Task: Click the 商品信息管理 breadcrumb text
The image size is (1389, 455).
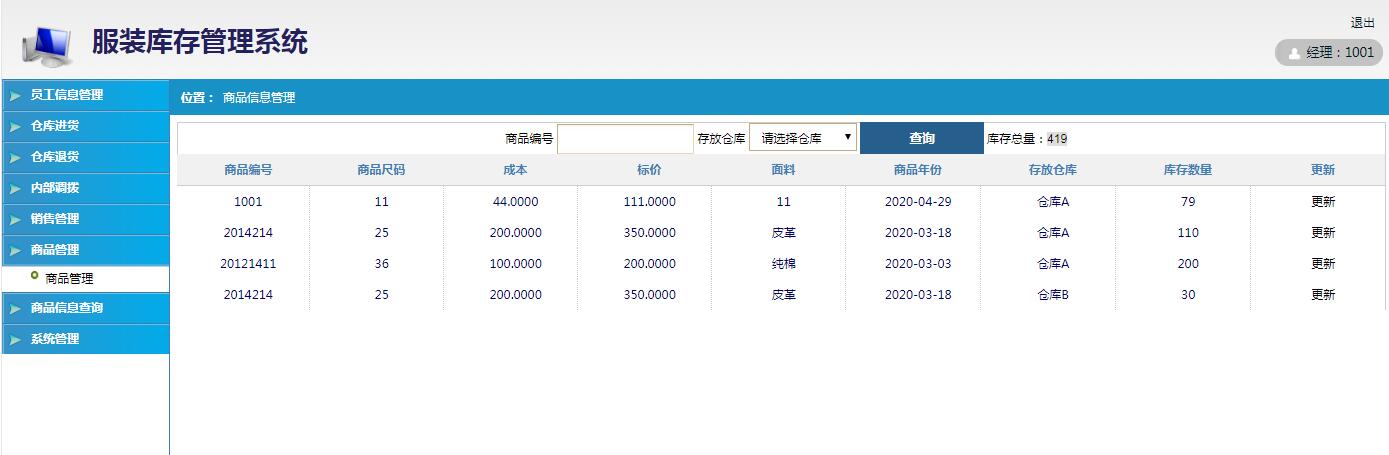Action: point(259,98)
